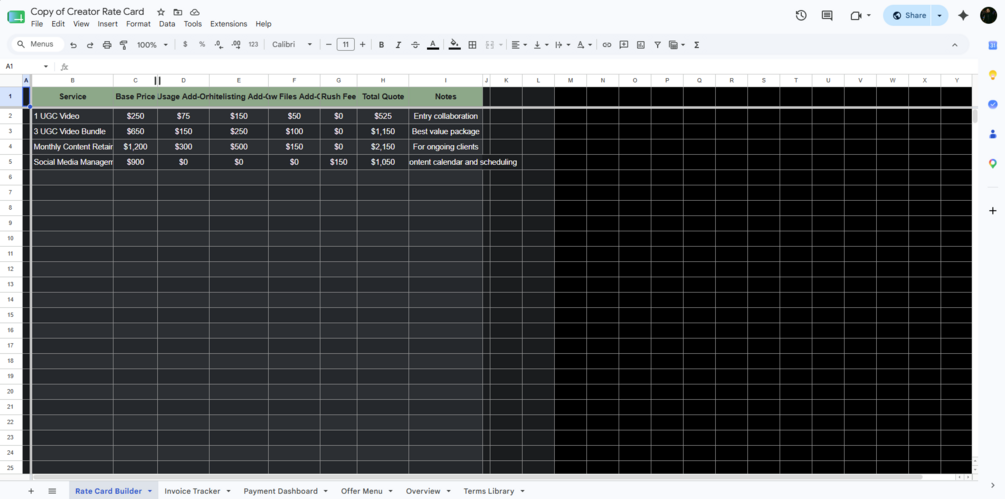The width and height of the screenshot is (1005, 499).
Task: Create a filter with the funnel icon
Action: coord(658,45)
